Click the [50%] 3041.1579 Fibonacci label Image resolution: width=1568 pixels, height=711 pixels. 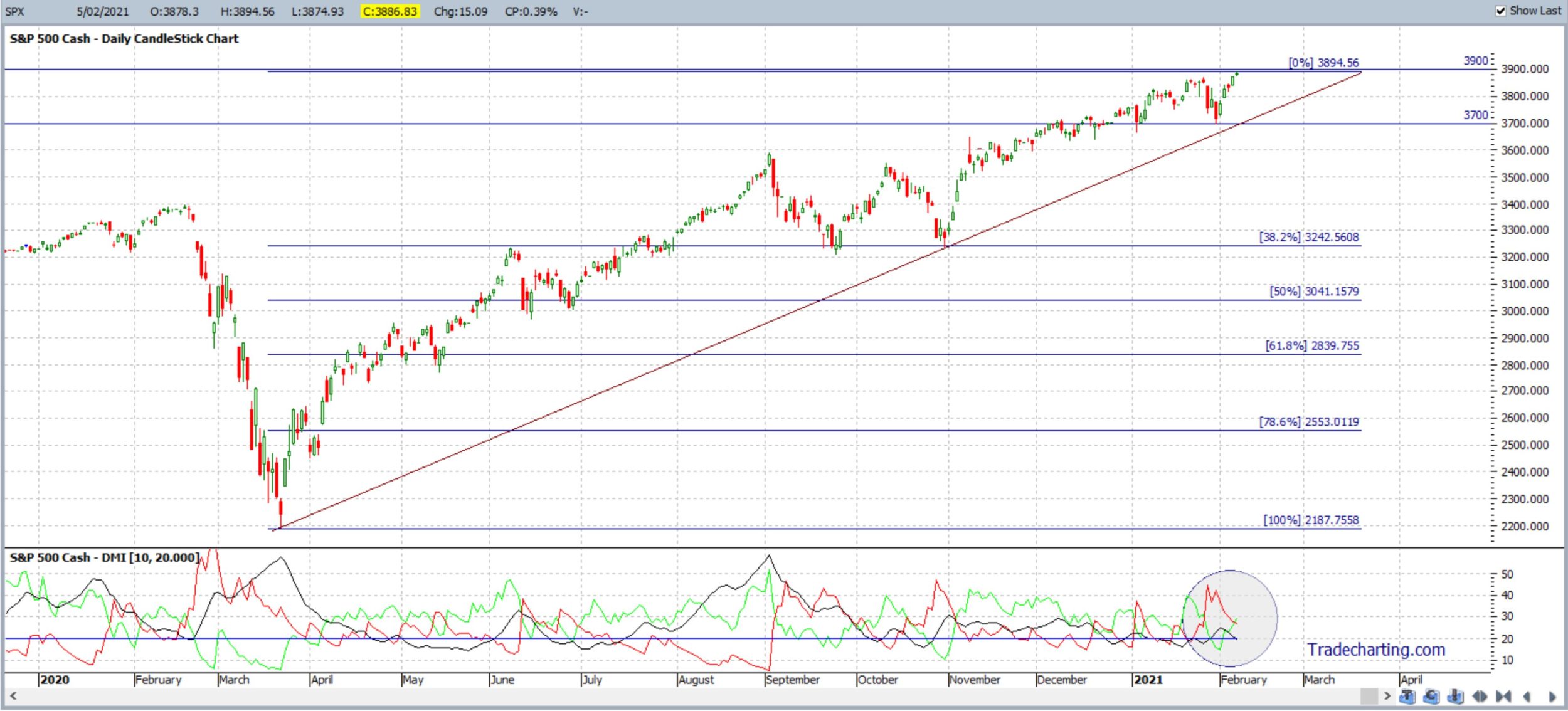click(x=1314, y=292)
